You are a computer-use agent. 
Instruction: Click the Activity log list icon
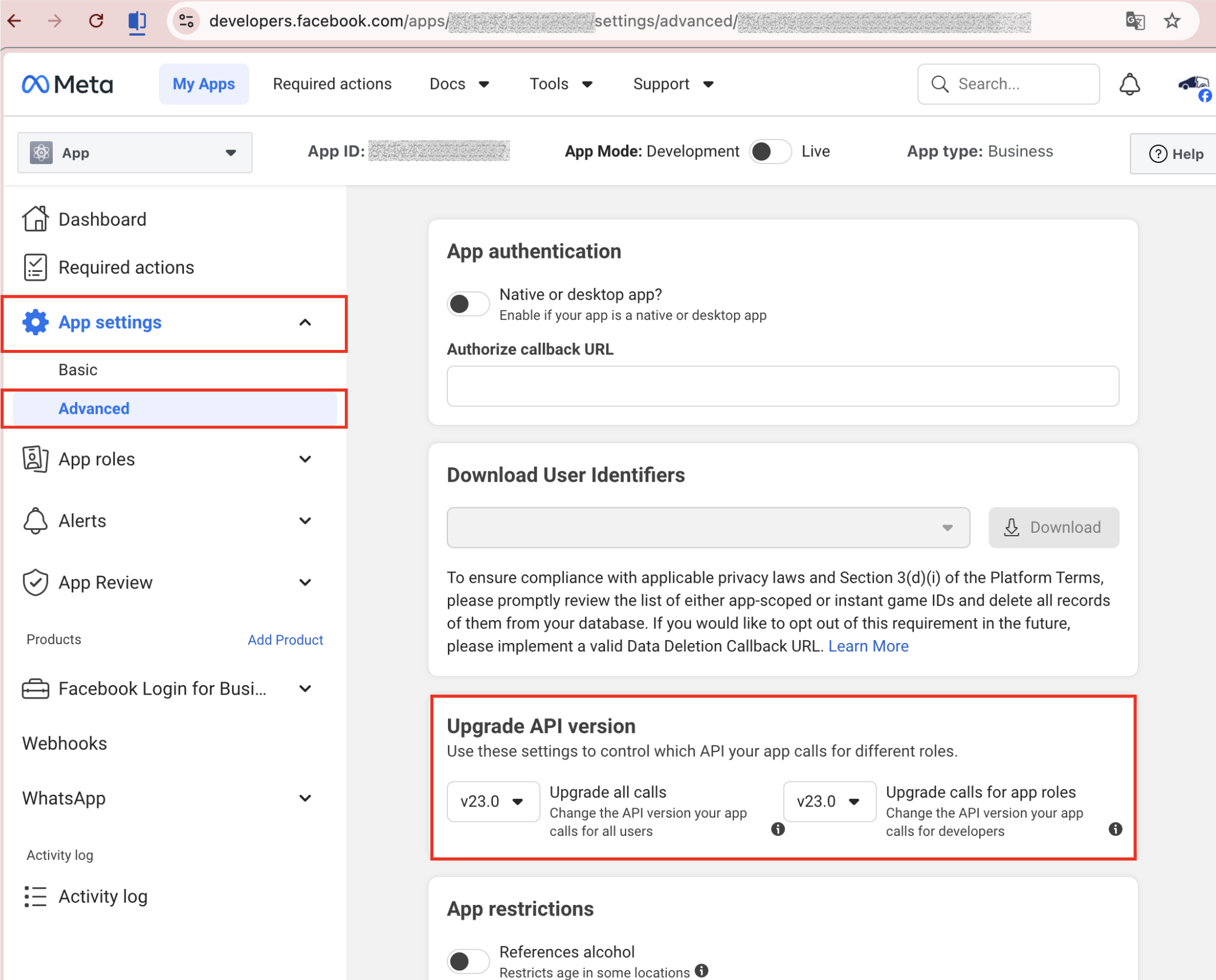tap(35, 896)
